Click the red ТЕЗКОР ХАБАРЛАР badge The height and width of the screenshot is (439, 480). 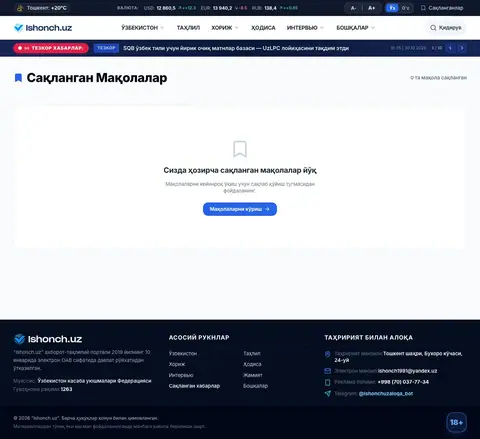tap(51, 48)
